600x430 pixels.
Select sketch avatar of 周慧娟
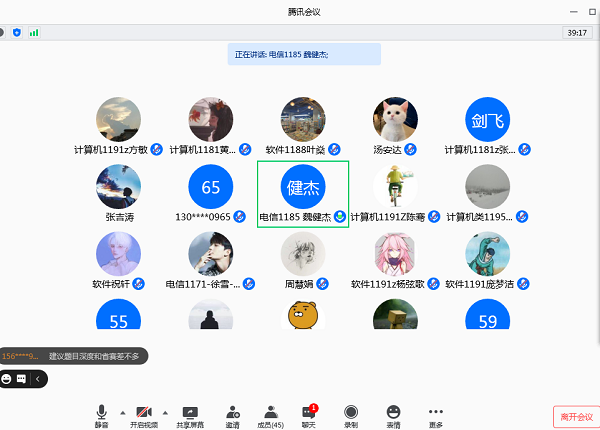(x=303, y=254)
